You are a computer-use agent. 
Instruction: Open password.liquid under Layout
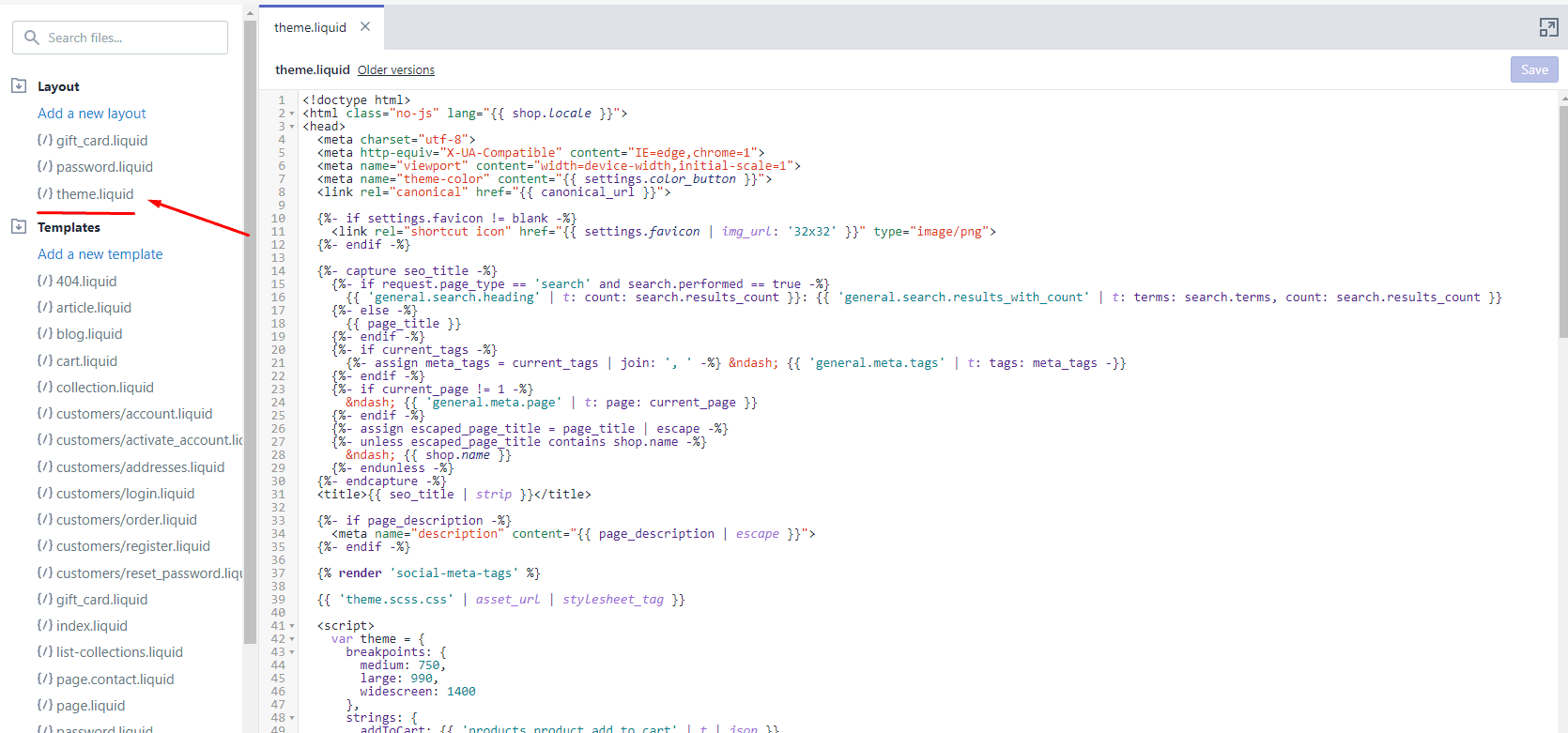103,167
